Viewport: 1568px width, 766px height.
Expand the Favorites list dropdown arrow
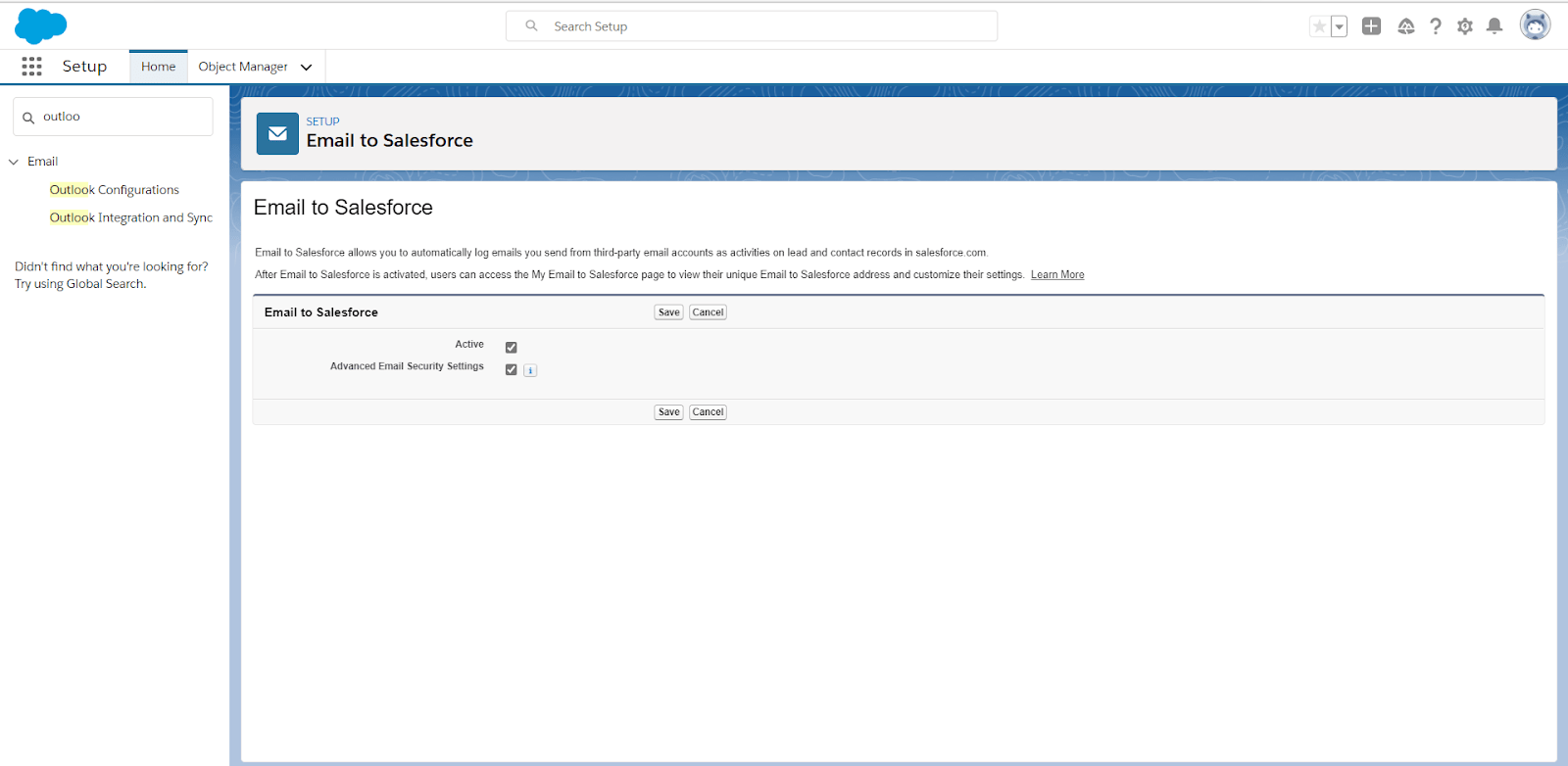[x=1339, y=27]
